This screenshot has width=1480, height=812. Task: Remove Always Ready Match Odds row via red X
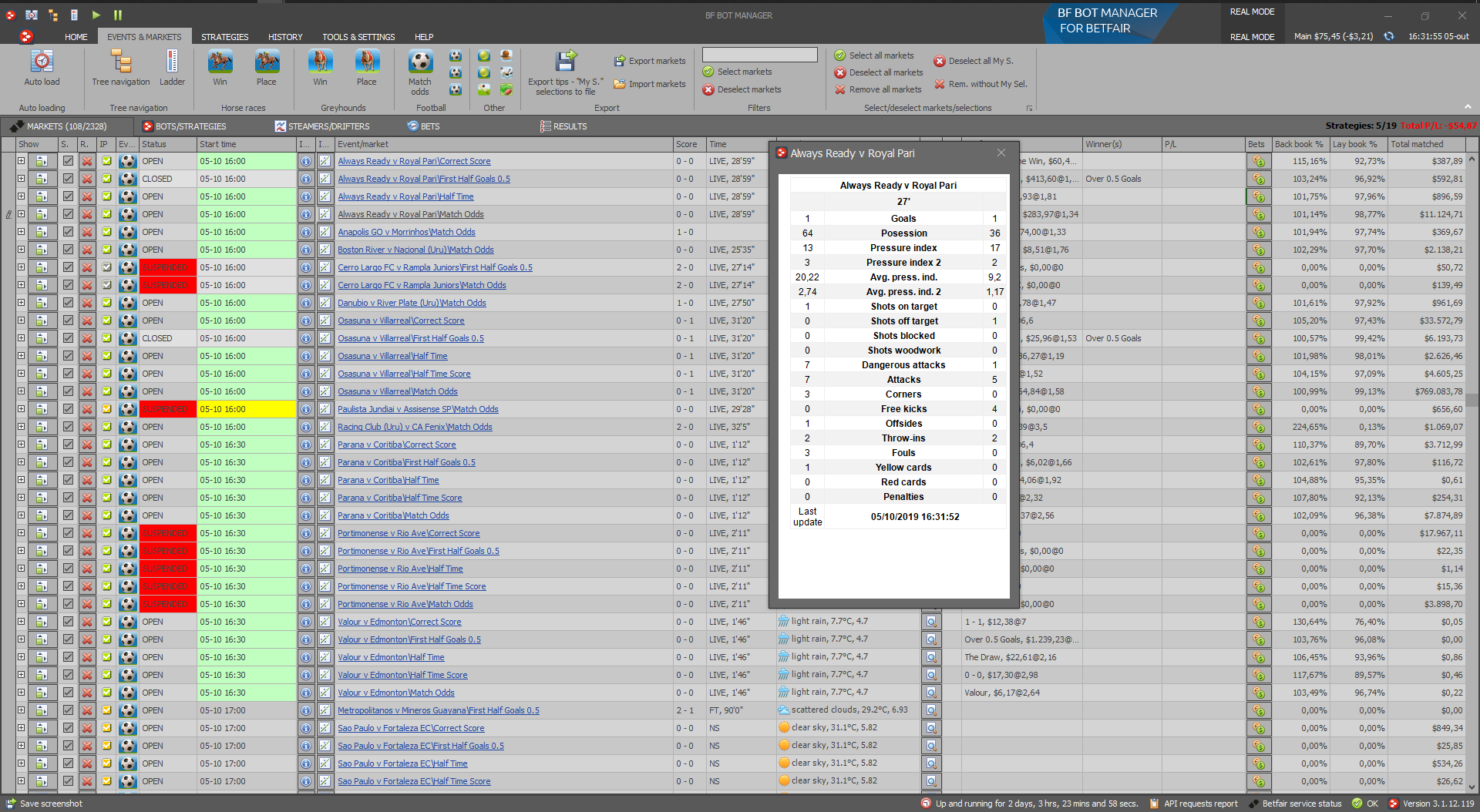87,214
